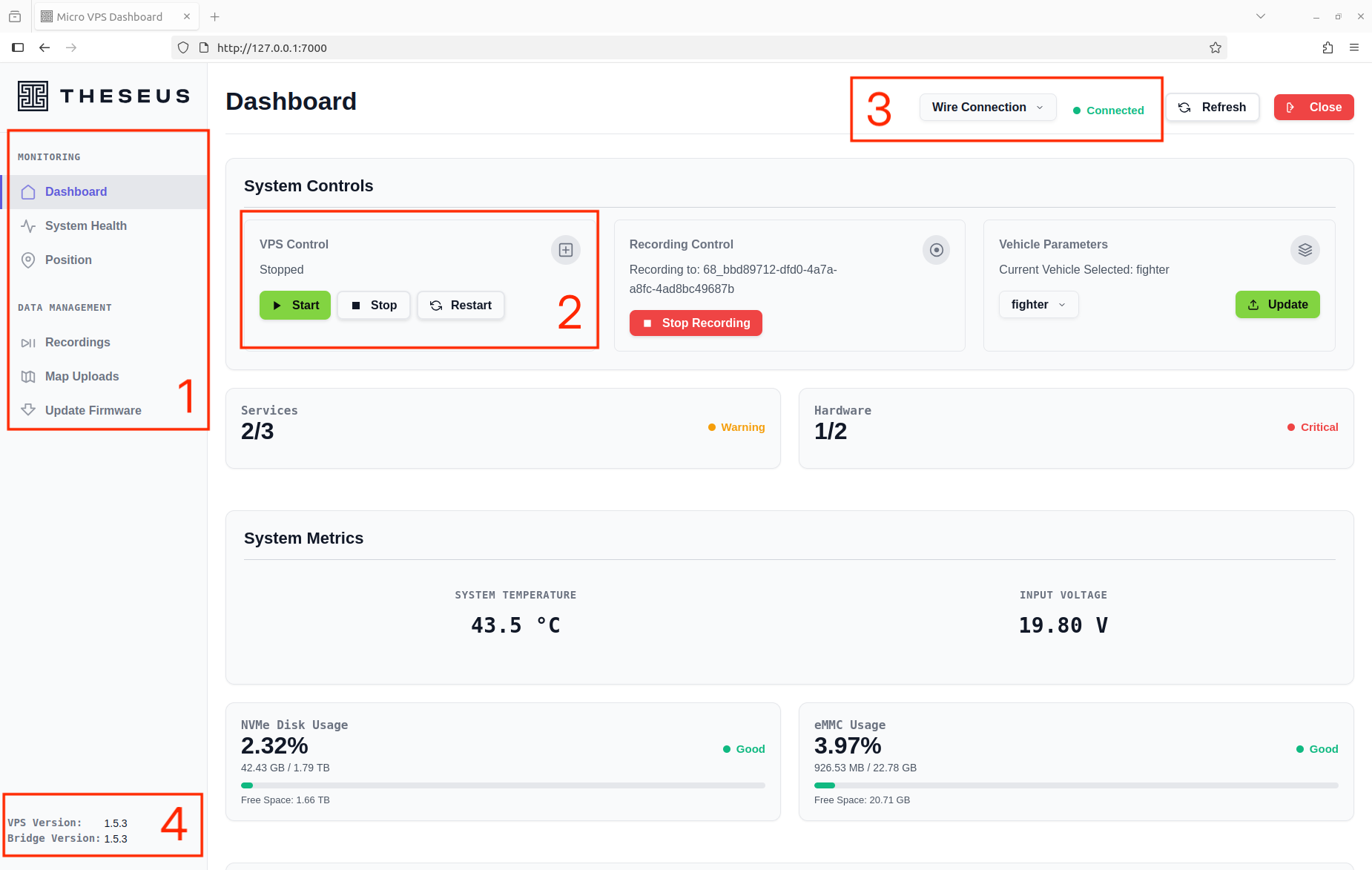
Task: Go back using the browser back arrow
Action: click(44, 47)
